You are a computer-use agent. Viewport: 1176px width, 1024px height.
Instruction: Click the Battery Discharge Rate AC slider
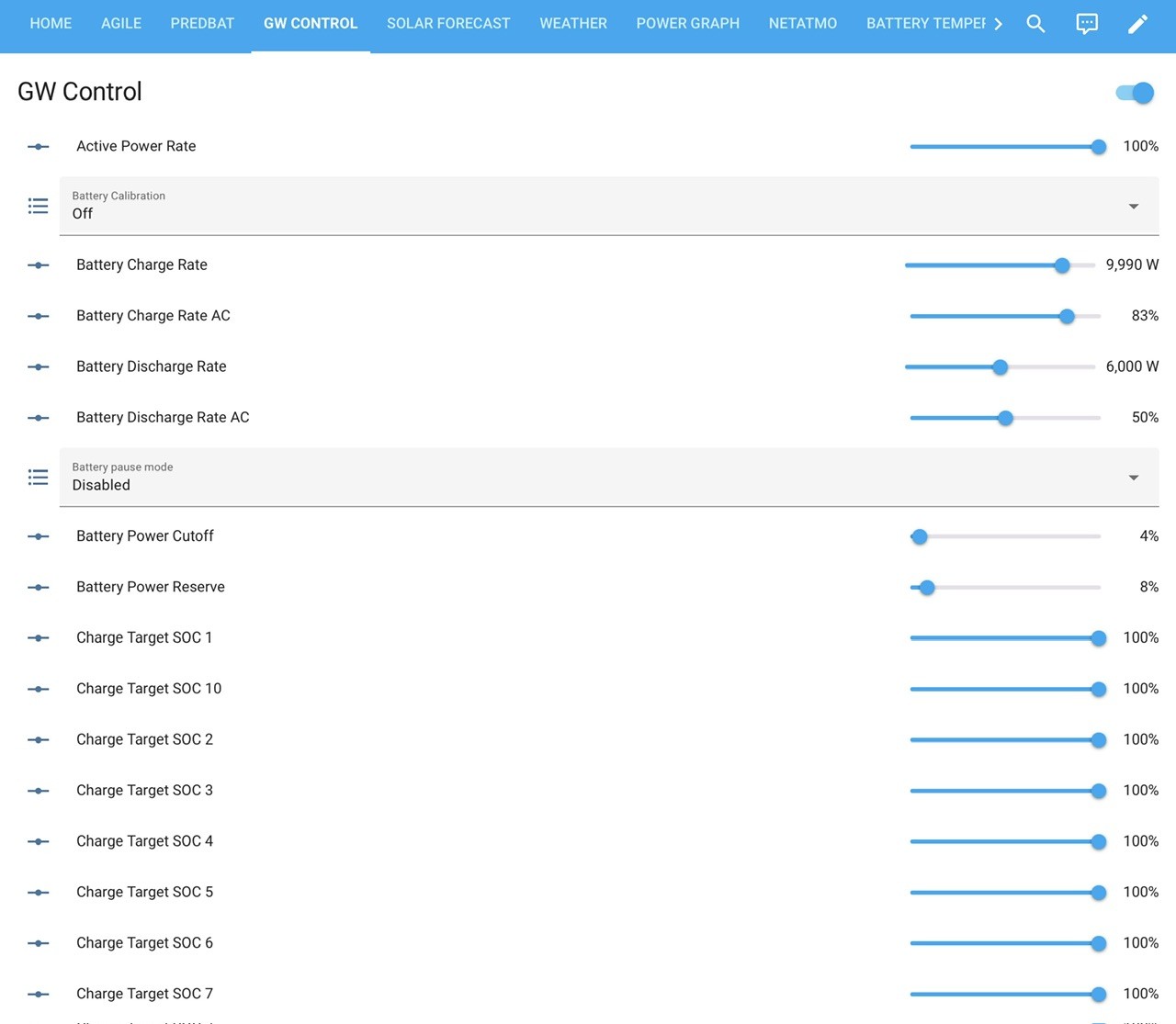point(1005,418)
